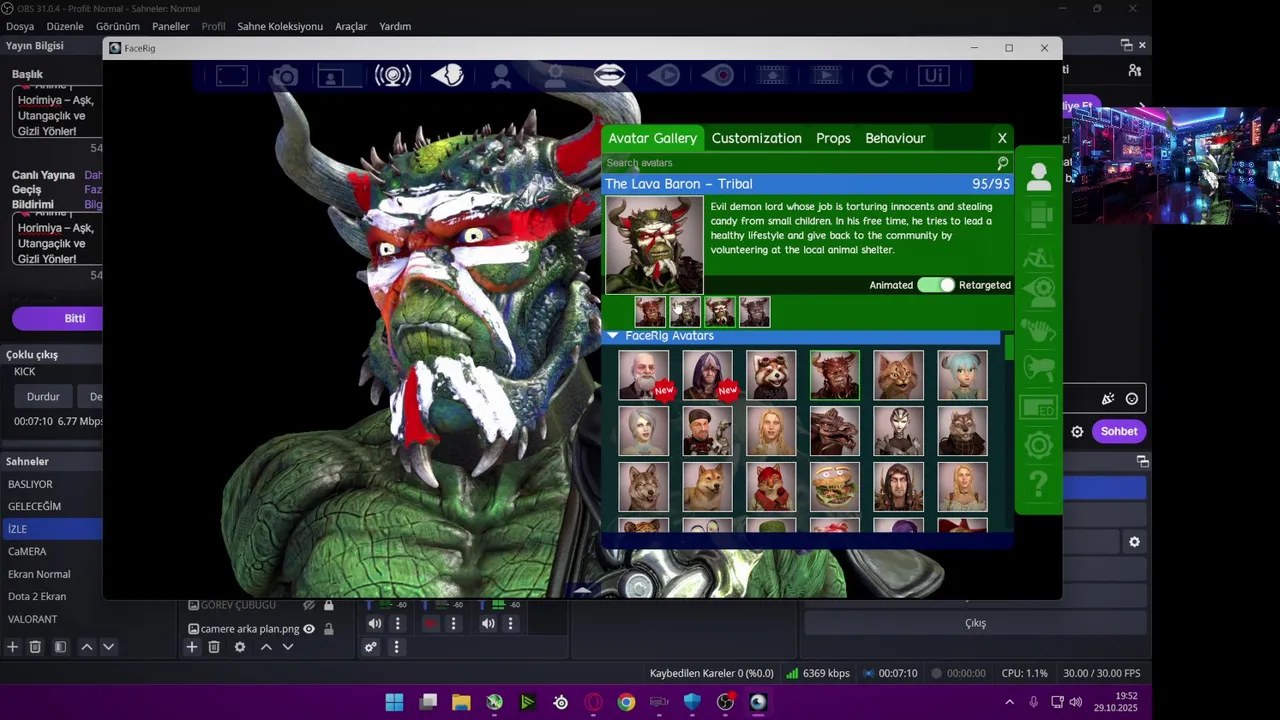The image size is (1280, 720).
Task: Toggle Animated / Retargeted switch
Action: pos(936,285)
